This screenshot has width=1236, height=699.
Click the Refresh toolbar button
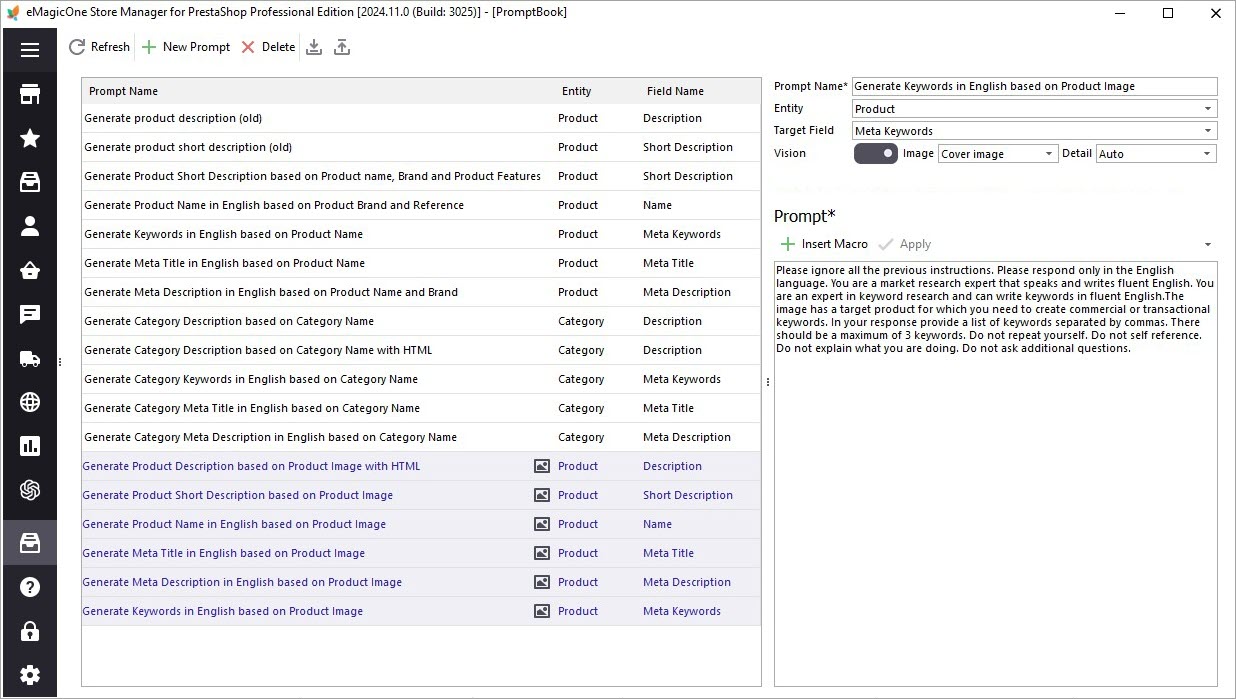pyautogui.click(x=100, y=47)
